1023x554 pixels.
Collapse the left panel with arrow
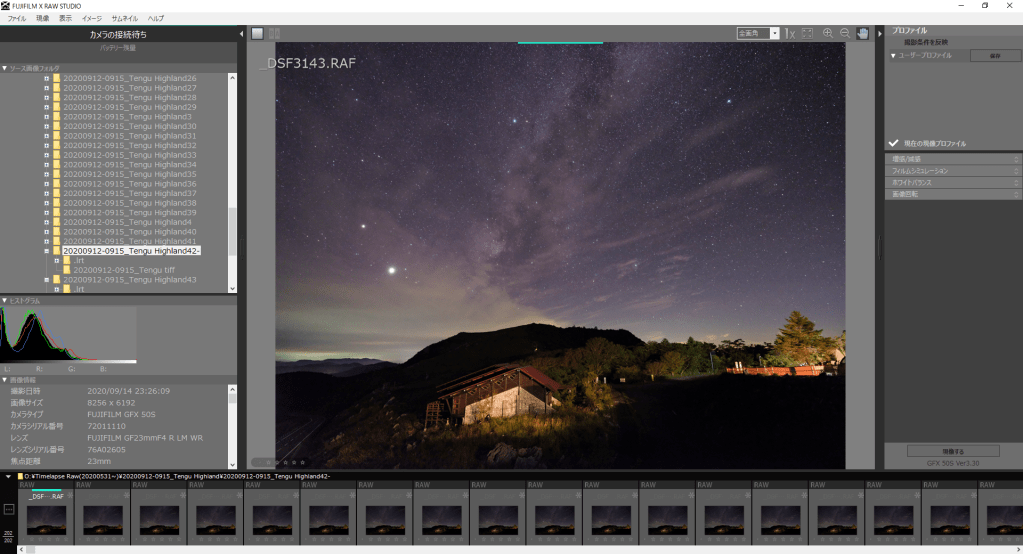(241, 34)
